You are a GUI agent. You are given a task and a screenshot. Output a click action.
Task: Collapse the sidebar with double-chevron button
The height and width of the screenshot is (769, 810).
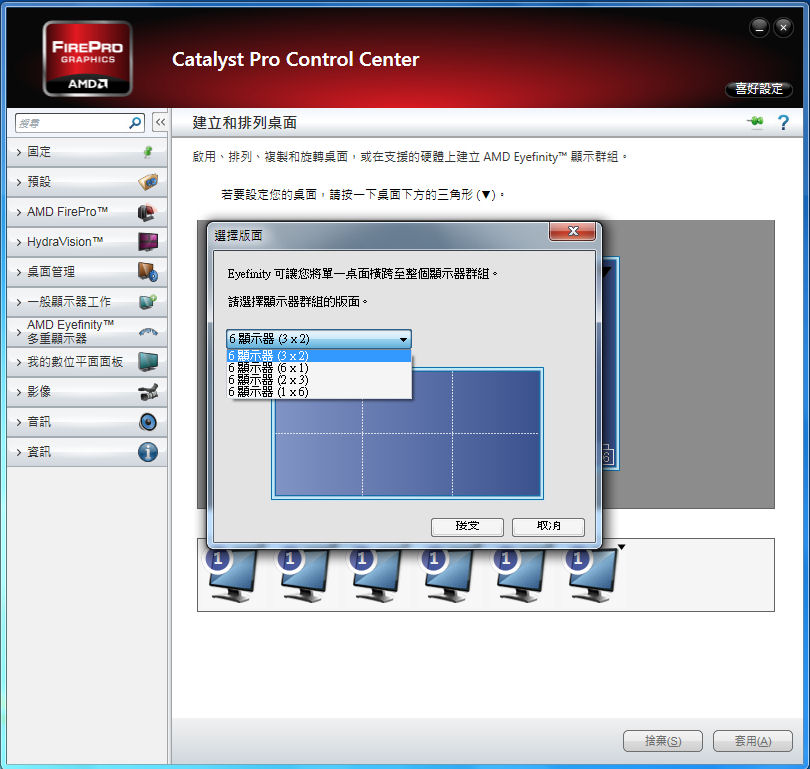(160, 122)
